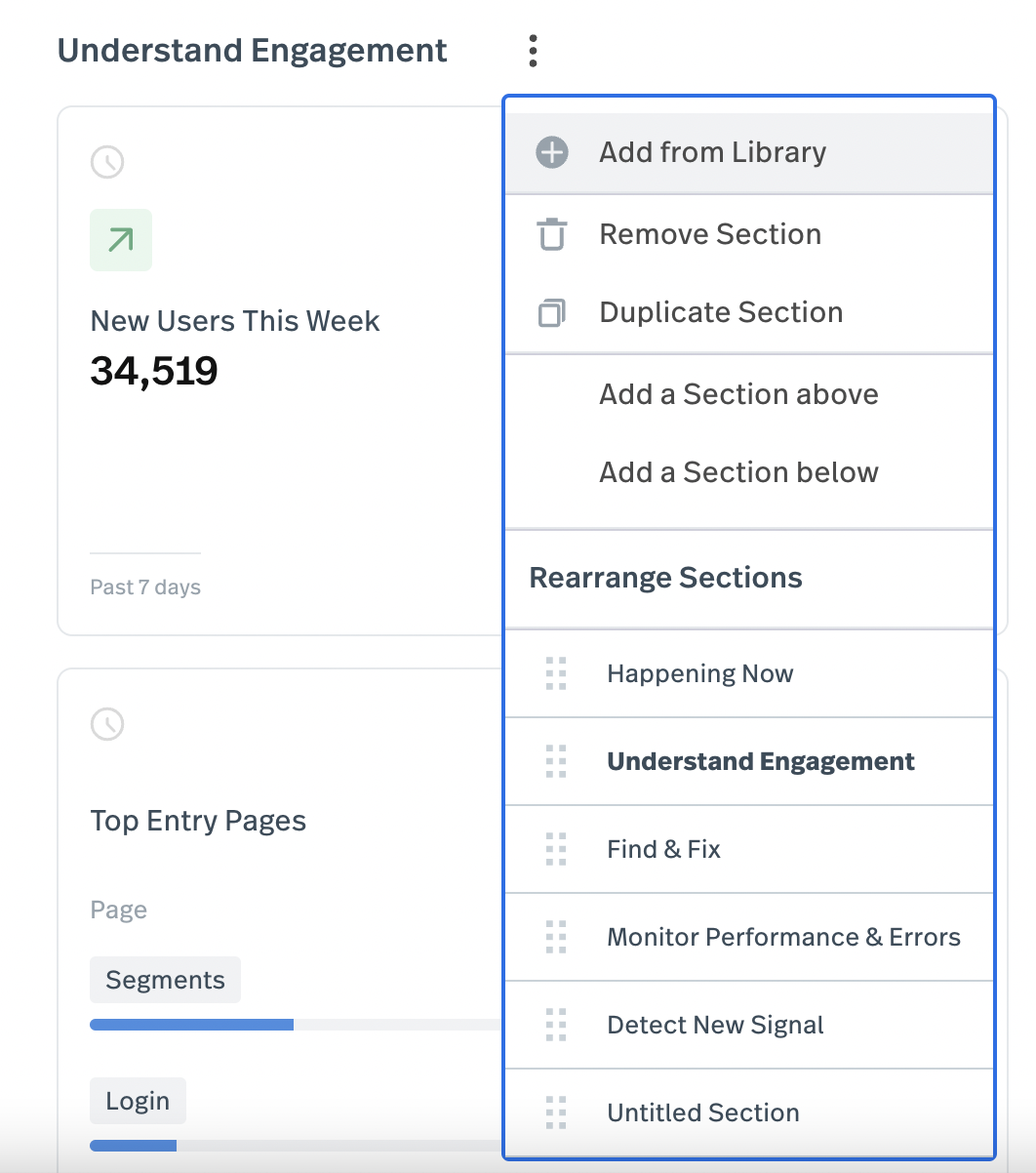Image resolution: width=1036 pixels, height=1173 pixels.
Task: Select Add a Section below
Action: [x=738, y=472]
